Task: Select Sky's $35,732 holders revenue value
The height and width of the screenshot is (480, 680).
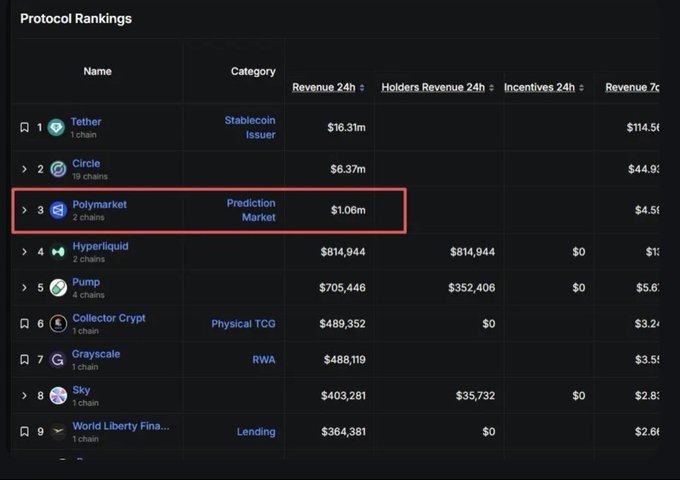Action: pyautogui.click(x=475, y=396)
